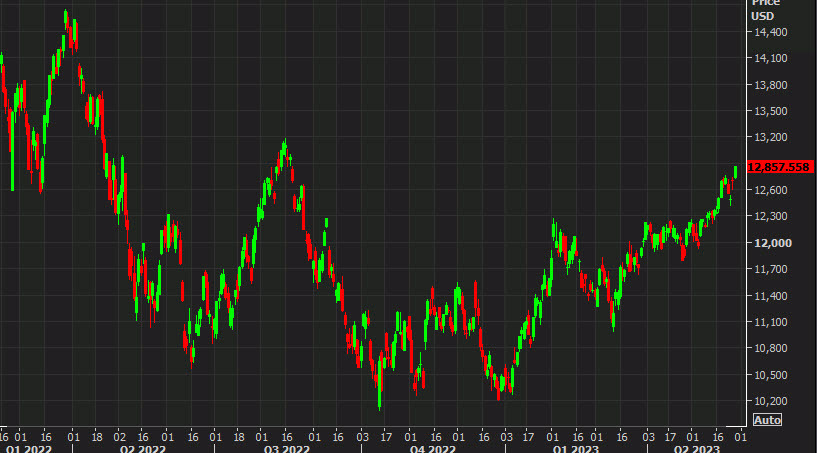Select the 12,300 price label
This screenshot has height=453, width=817.
tap(771, 216)
